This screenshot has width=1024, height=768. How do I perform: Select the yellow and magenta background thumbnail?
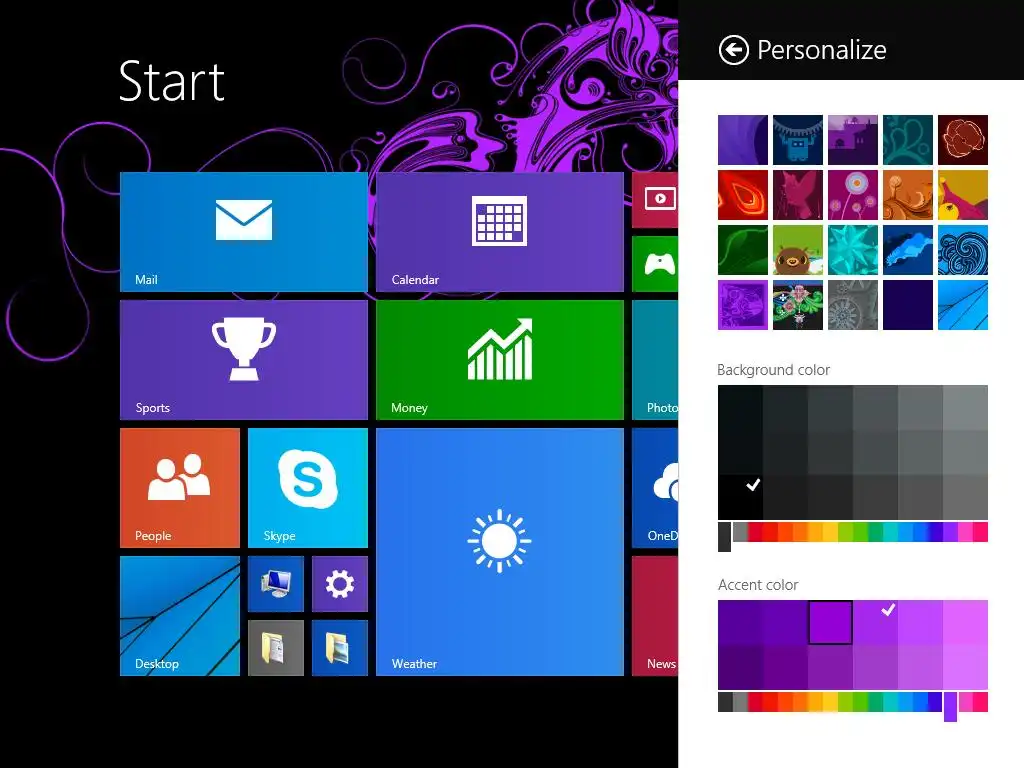pos(963,195)
